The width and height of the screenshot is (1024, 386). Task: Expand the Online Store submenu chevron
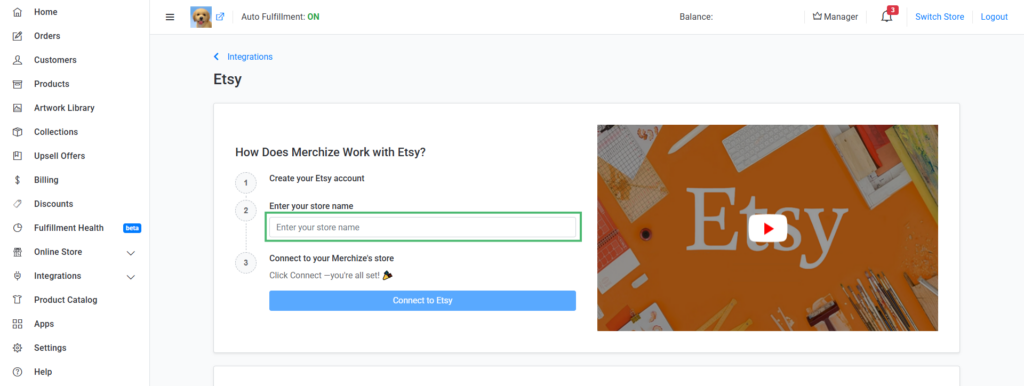tap(131, 253)
